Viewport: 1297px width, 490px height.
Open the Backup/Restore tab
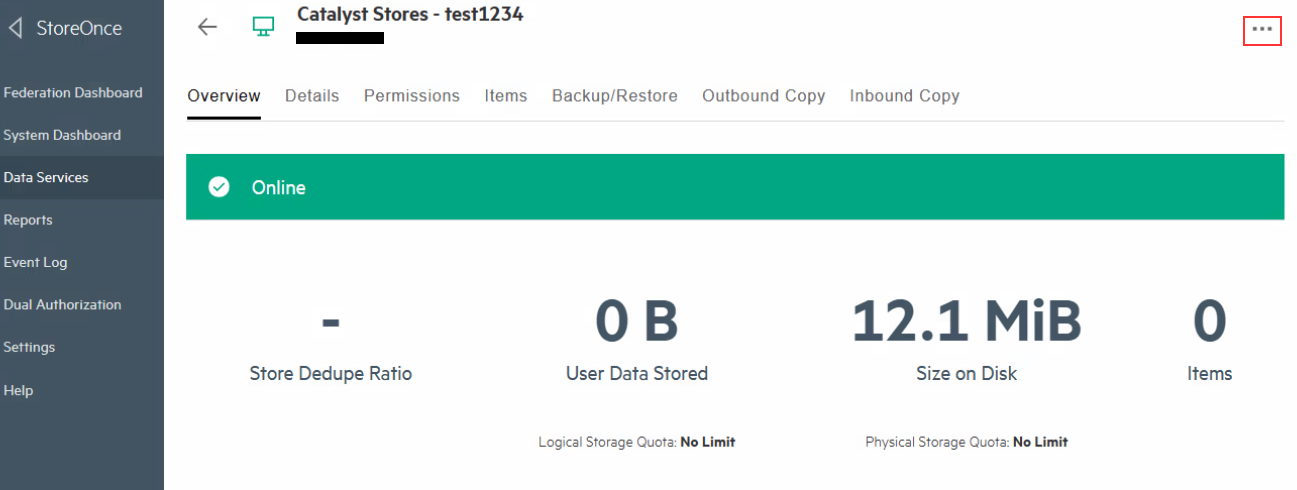tap(615, 96)
